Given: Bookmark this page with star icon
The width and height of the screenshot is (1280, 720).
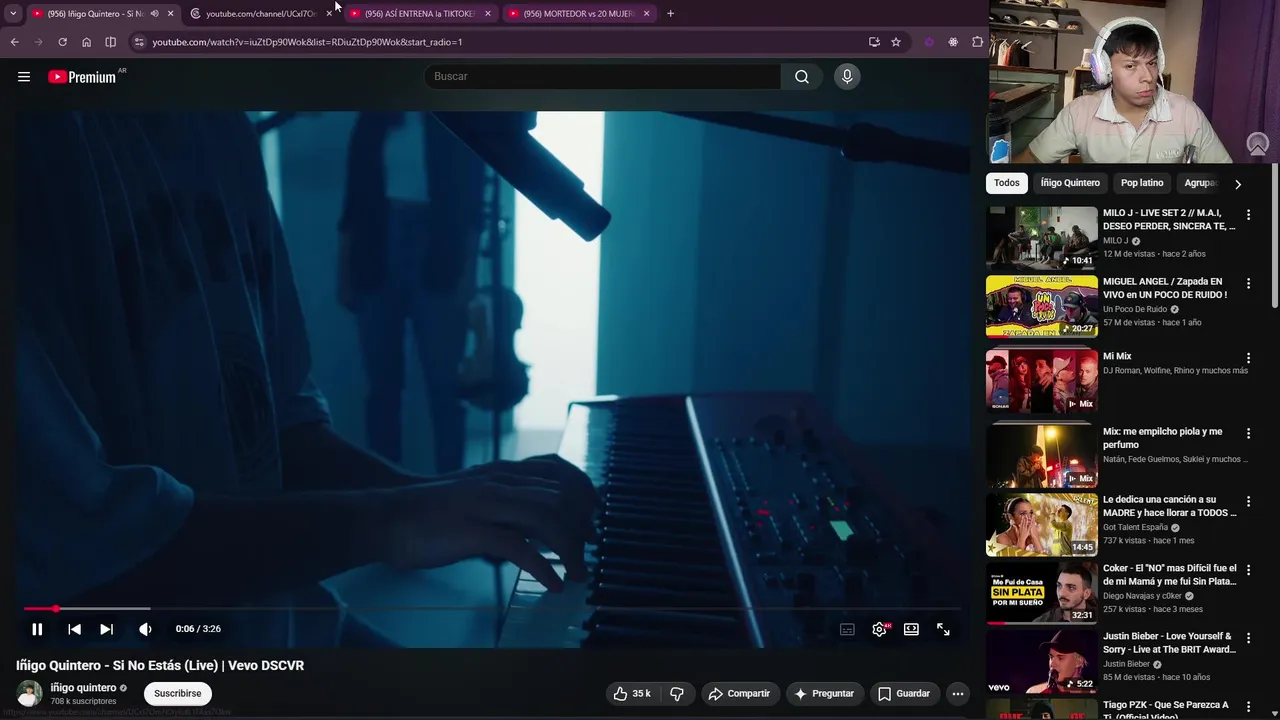Looking at the screenshot, I should click(x=896, y=42).
